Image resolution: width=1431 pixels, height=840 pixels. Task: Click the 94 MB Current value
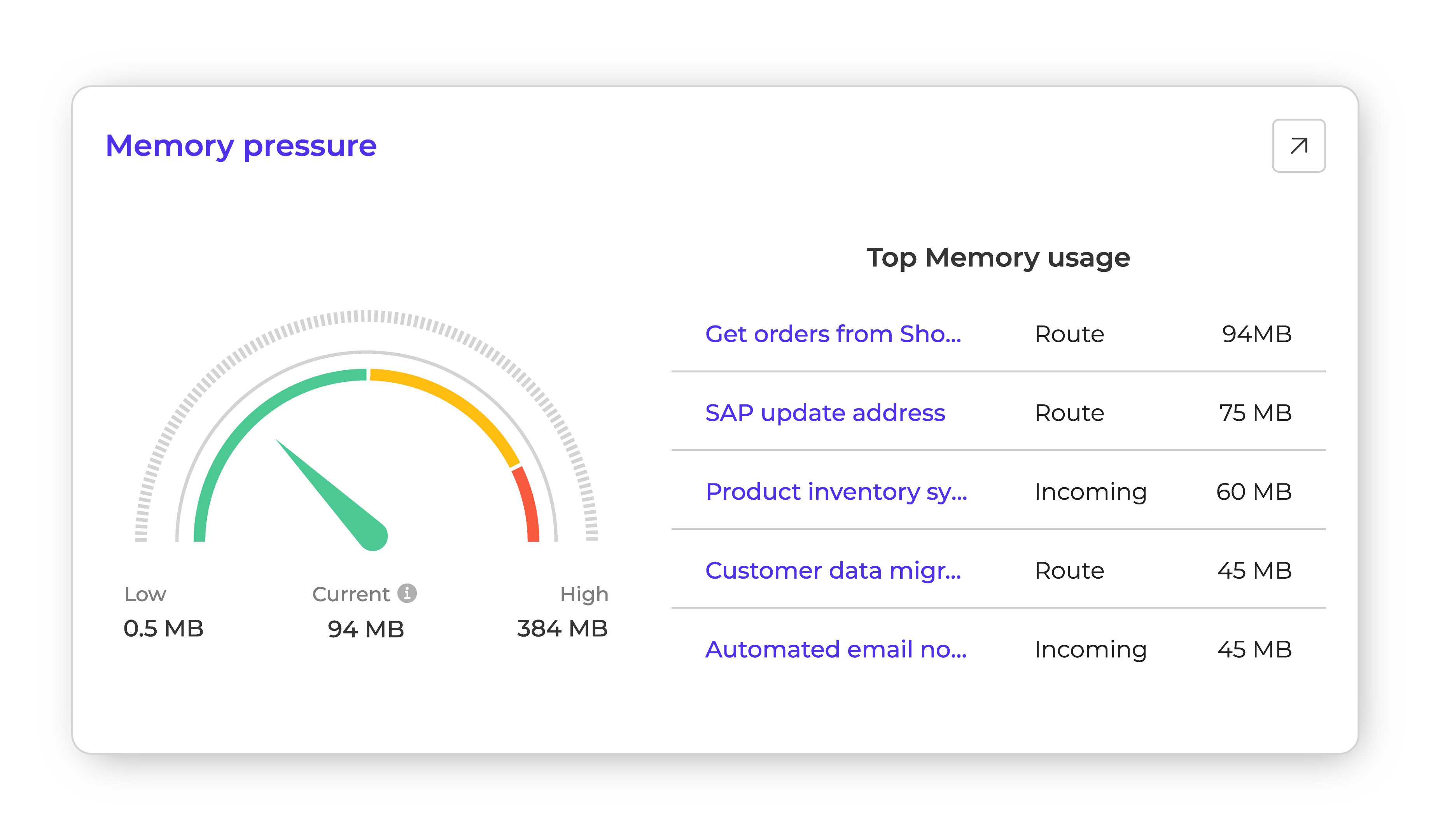click(365, 629)
